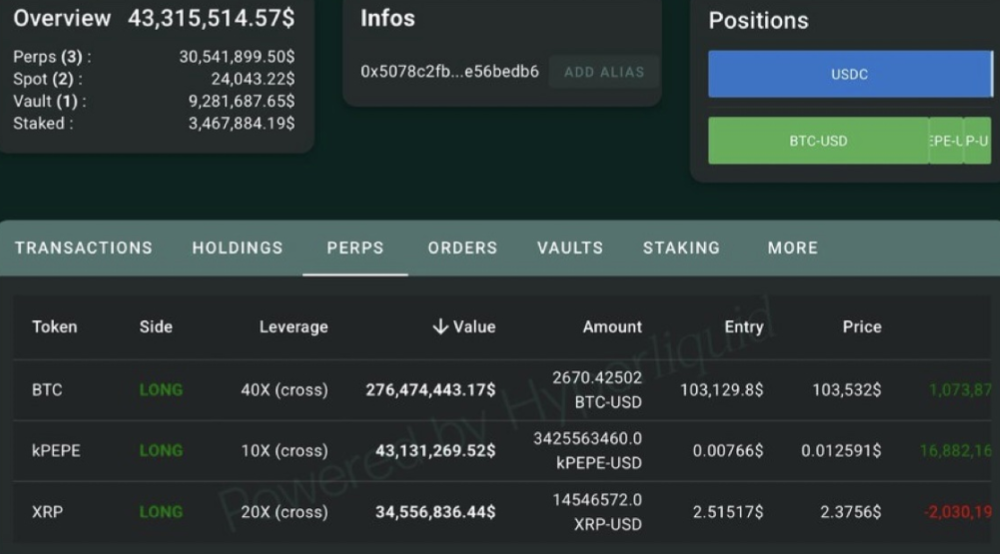Click the green BTC PnL 1,073,87 value
1000x554 pixels.
960,390
